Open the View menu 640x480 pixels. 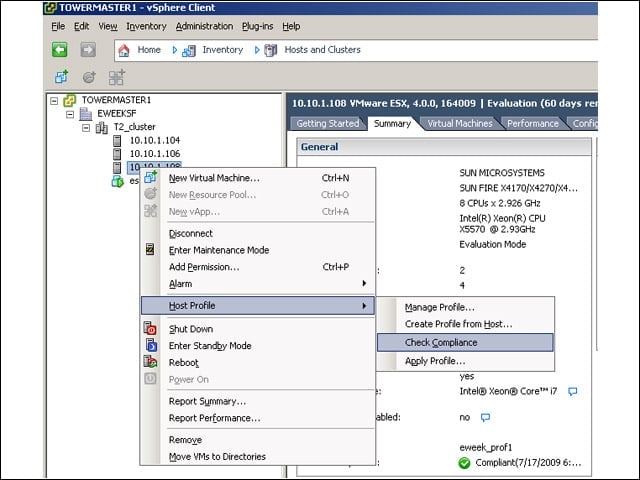click(108, 27)
